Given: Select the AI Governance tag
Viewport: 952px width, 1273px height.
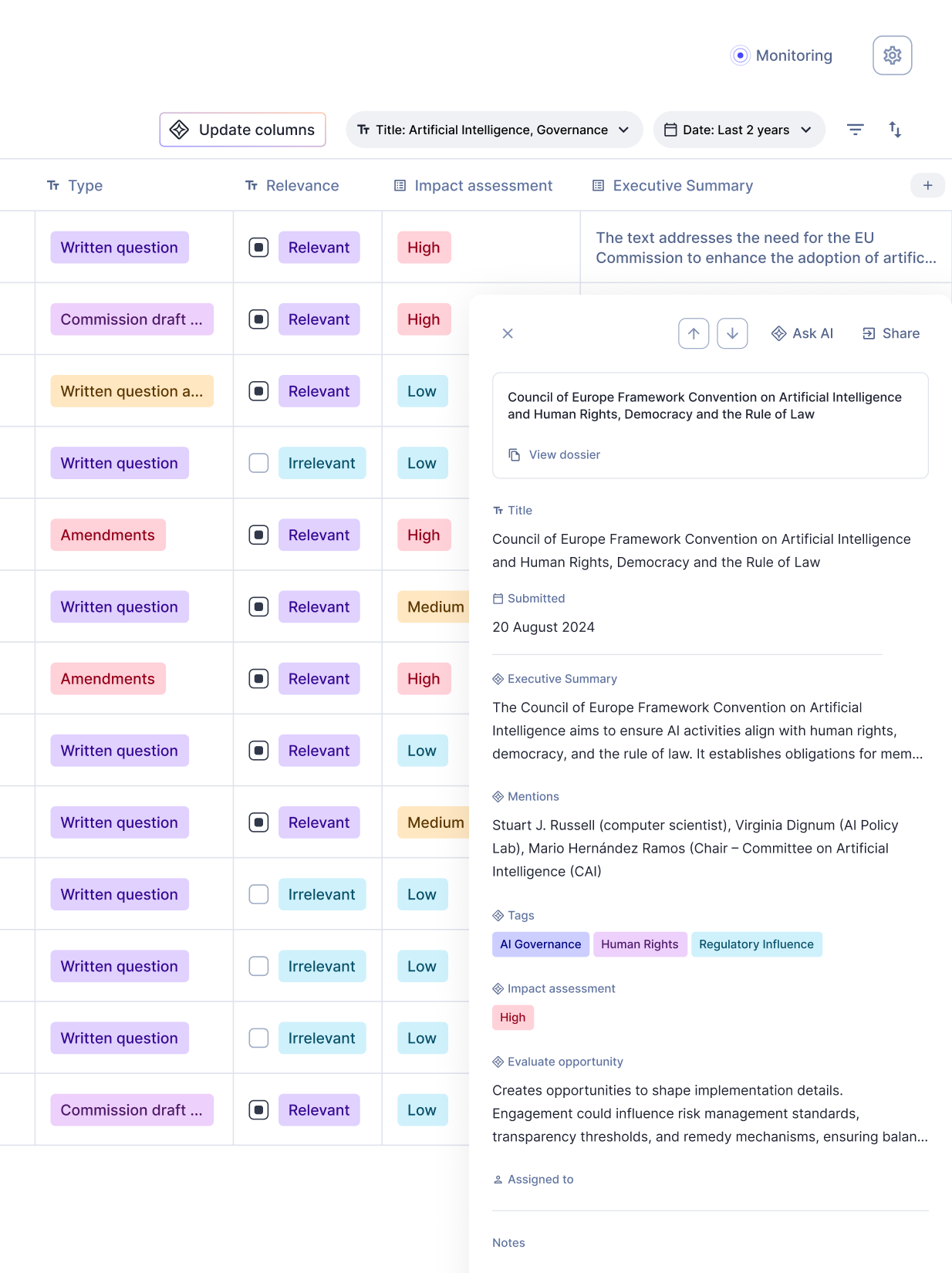Looking at the screenshot, I should pyautogui.click(x=541, y=944).
